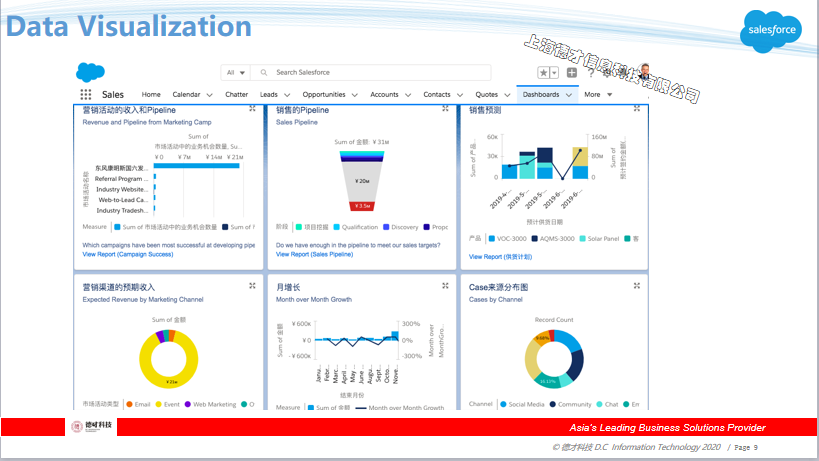
Task: Open the Calendar tab
Action: click(186, 94)
